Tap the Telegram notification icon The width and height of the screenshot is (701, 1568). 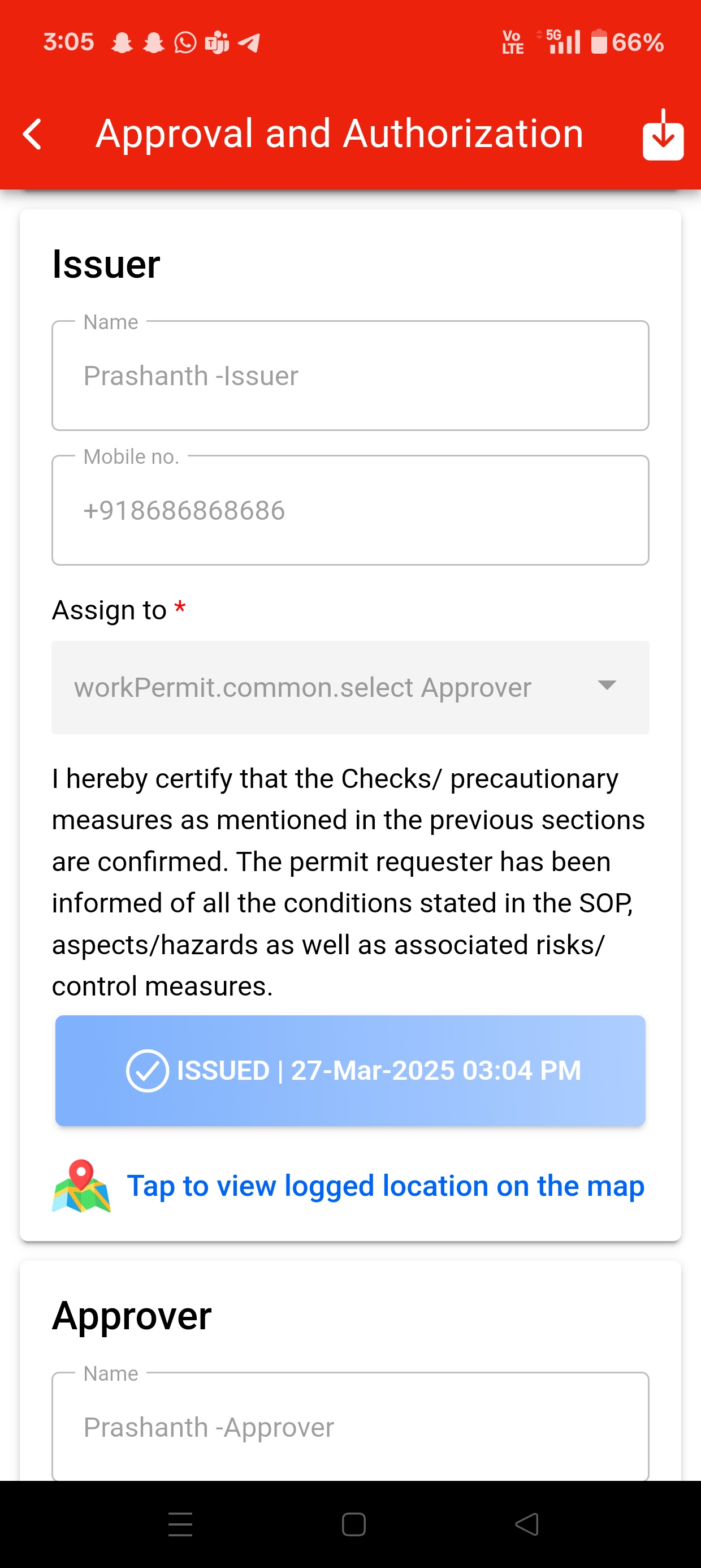(249, 42)
